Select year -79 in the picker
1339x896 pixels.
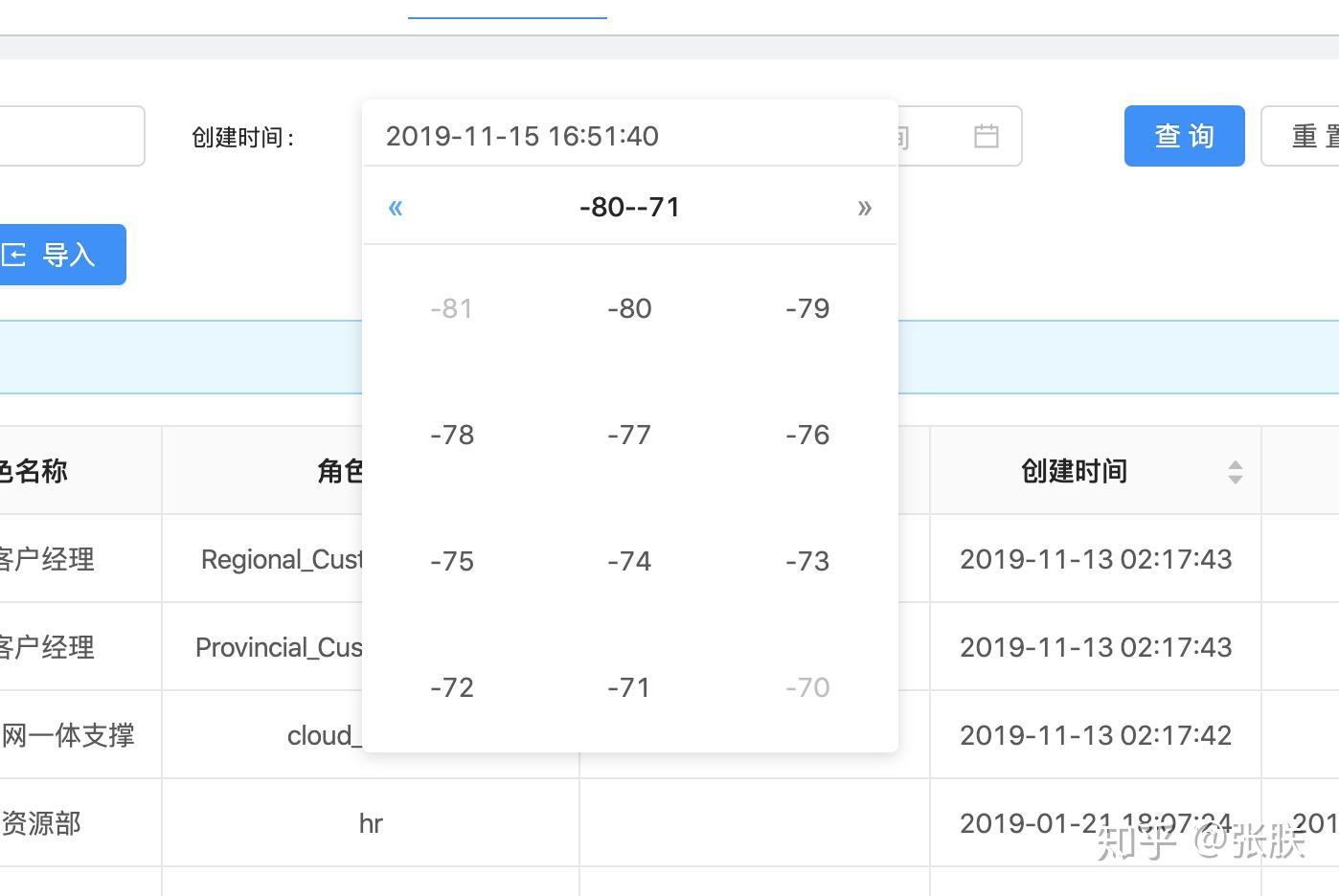807,308
